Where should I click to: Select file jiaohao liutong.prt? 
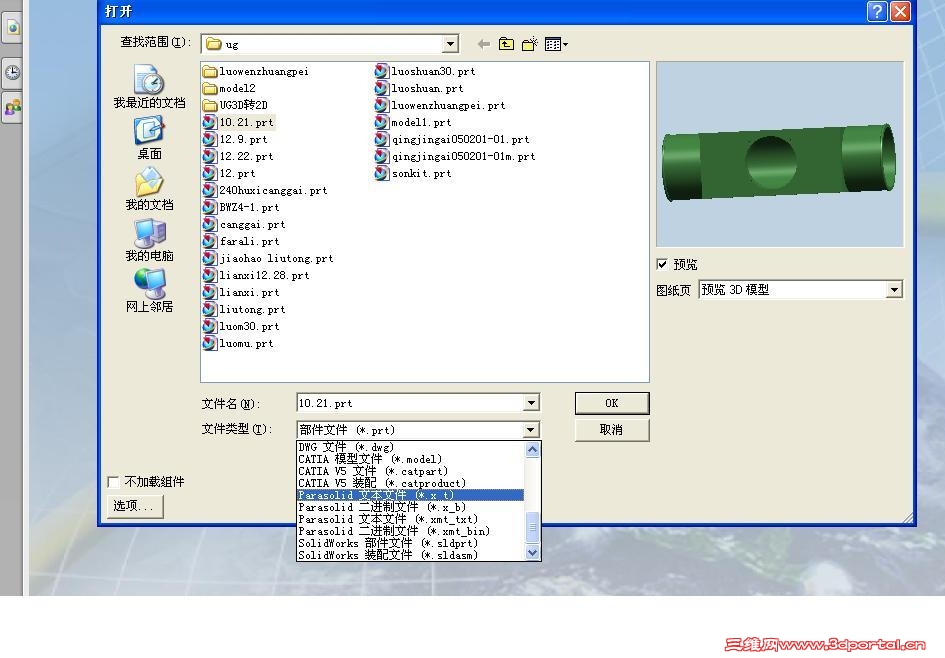pos(269,258)
